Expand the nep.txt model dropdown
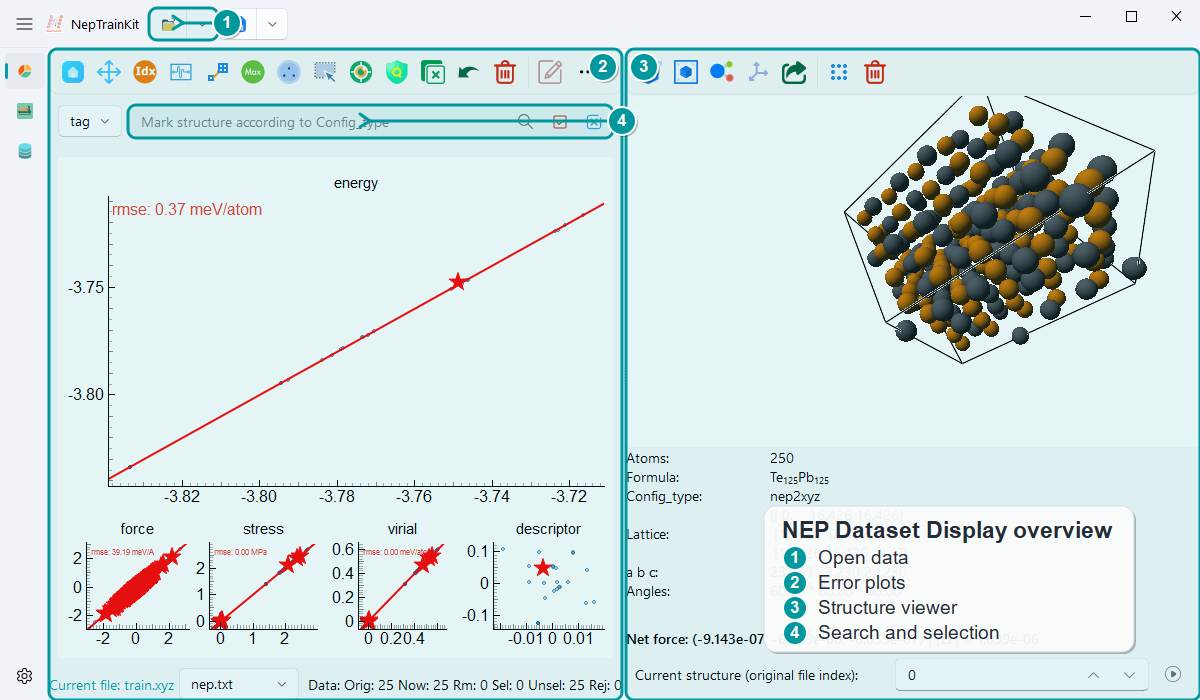Image resolution: width=1200 pixels, height=700 pixels. point(238,684)
